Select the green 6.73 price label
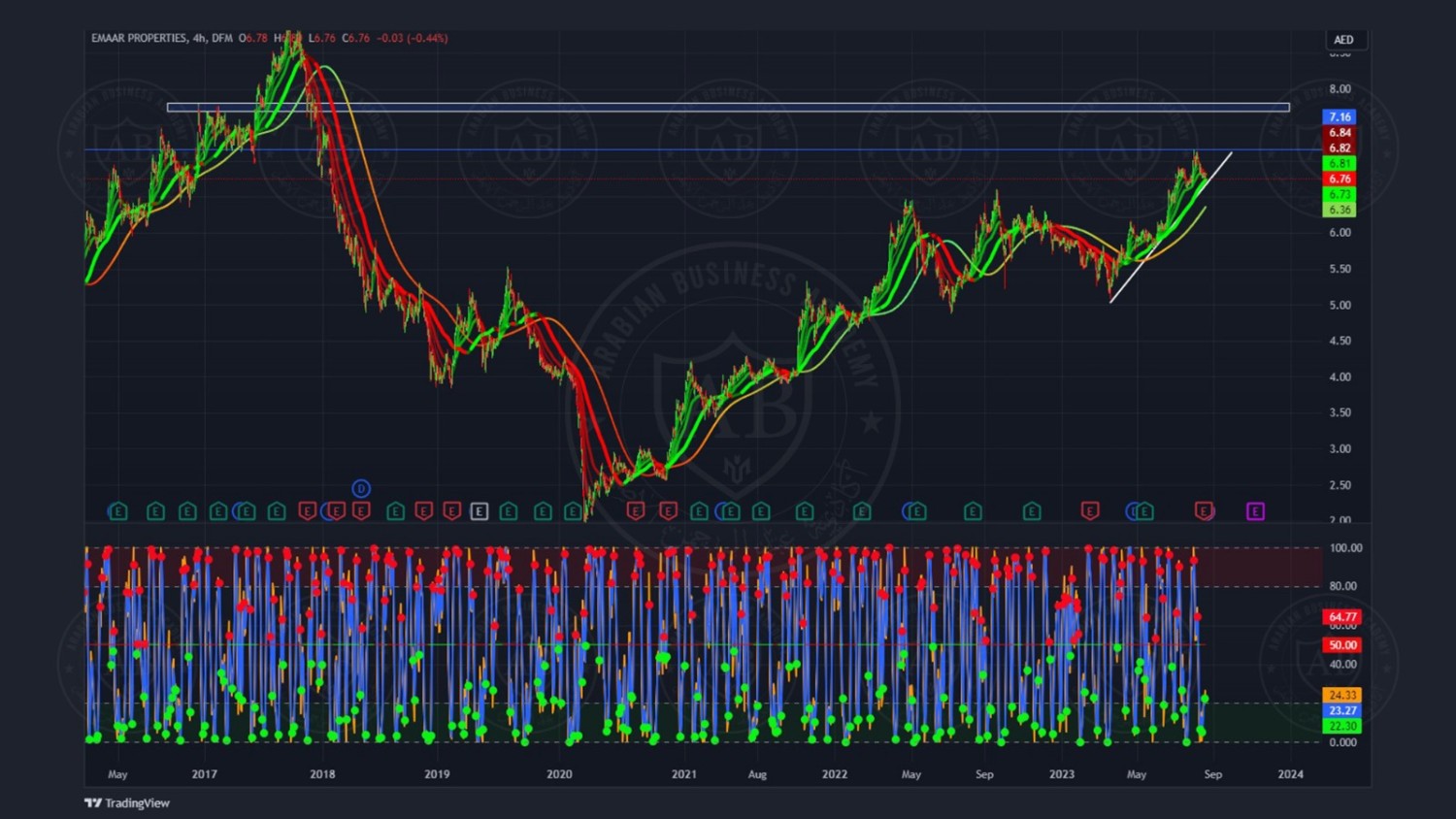This screenshot has height=819, width=1456. [1340, 194]
